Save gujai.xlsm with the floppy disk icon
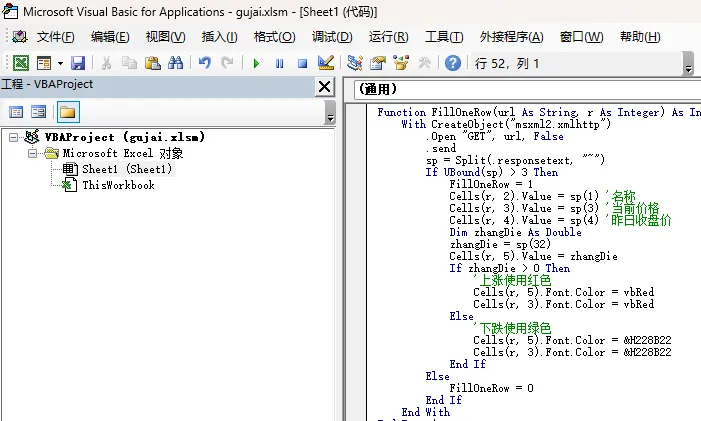Screen dimensions: 701x421 pos(78,63)
